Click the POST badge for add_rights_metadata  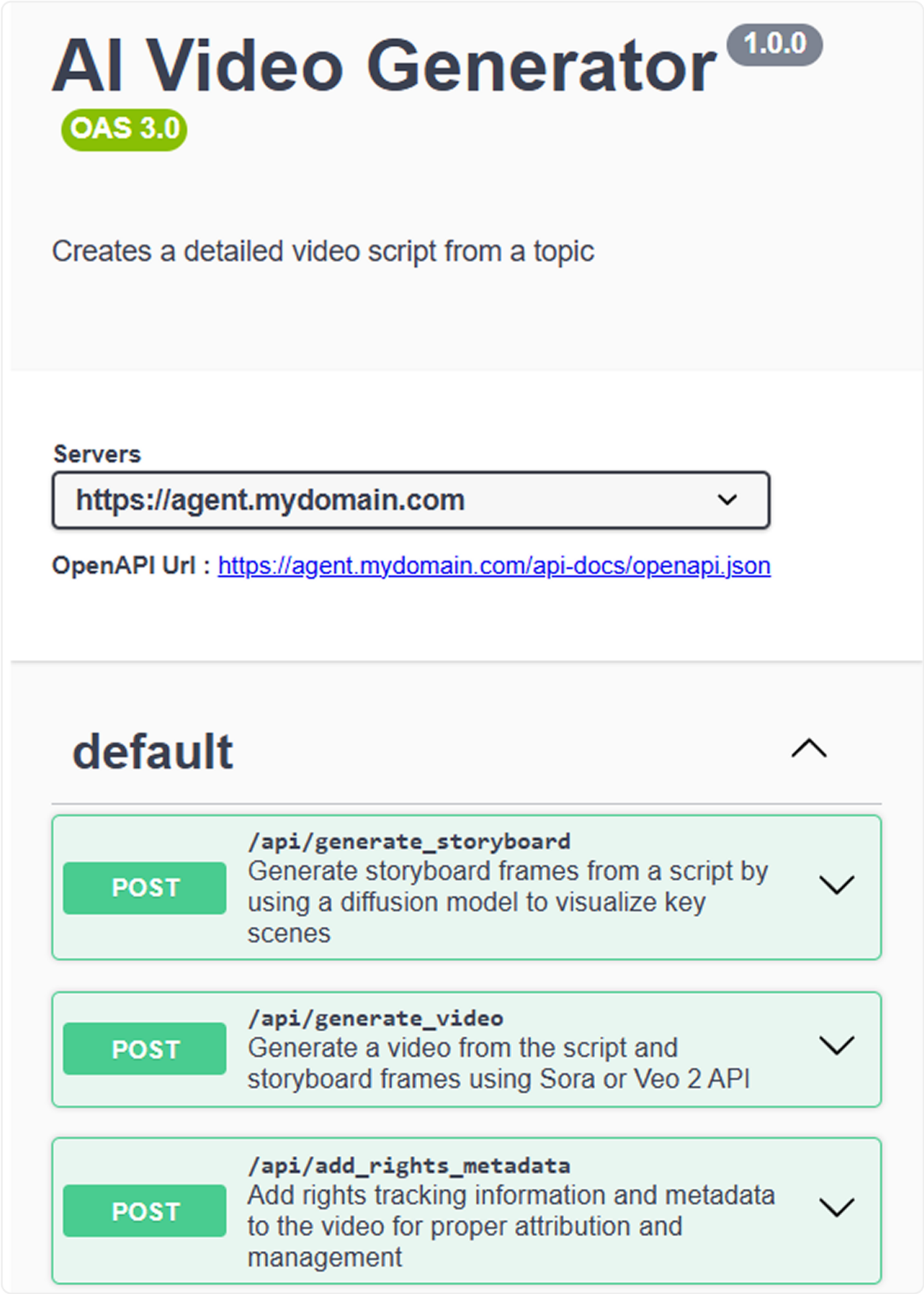click(x=145, y=1210)
